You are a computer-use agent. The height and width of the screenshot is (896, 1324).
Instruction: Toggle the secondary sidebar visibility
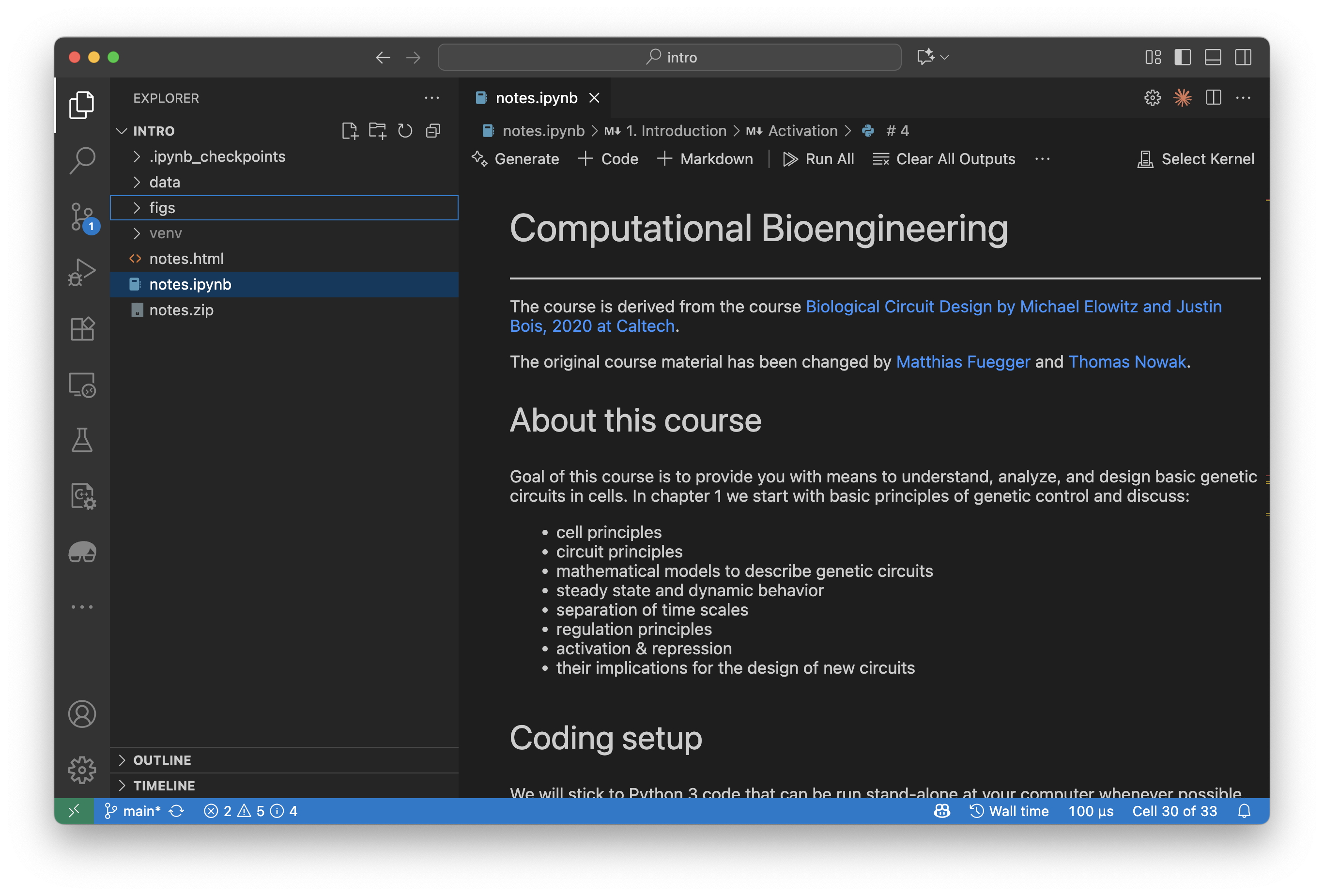[x=1243, y=57]
